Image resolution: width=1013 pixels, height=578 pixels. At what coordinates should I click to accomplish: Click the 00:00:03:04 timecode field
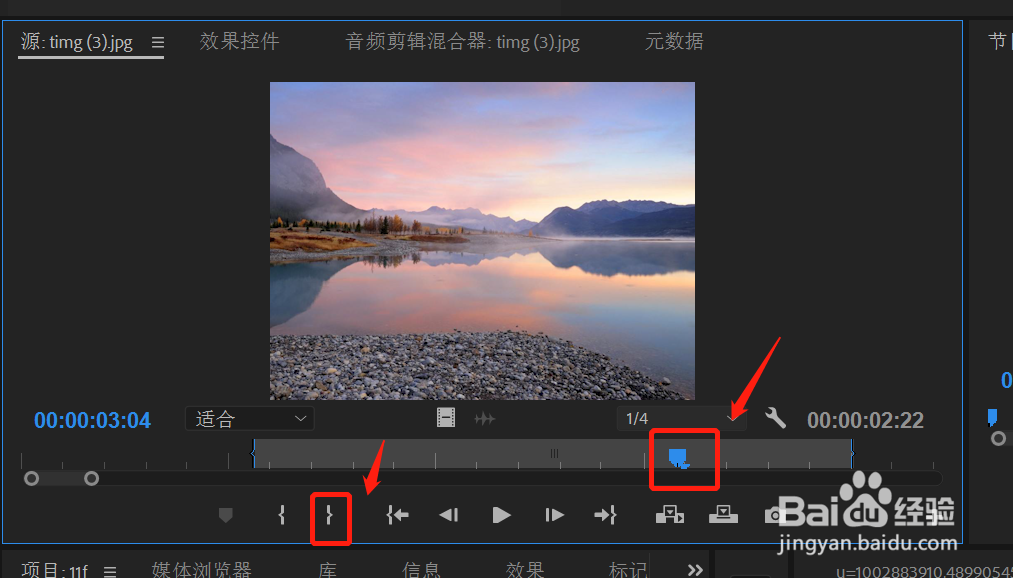(x=92, y=421)
